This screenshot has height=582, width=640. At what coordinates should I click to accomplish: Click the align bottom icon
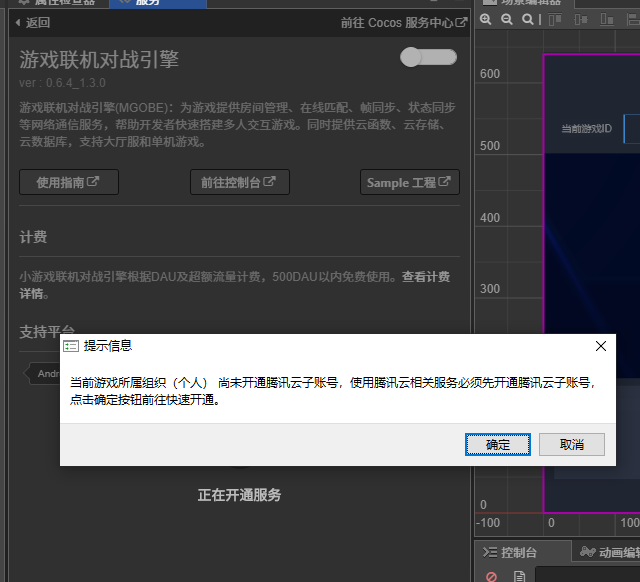[x=607, y=19]
